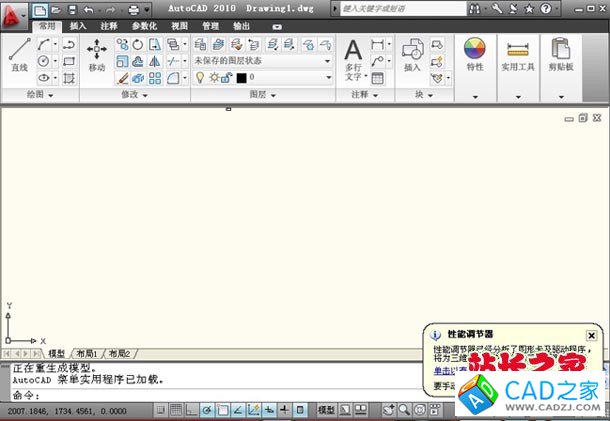The image size is (610, 421).
Task: Click the layer lightbulb on/off icon
Action: (x=198, y=77)
